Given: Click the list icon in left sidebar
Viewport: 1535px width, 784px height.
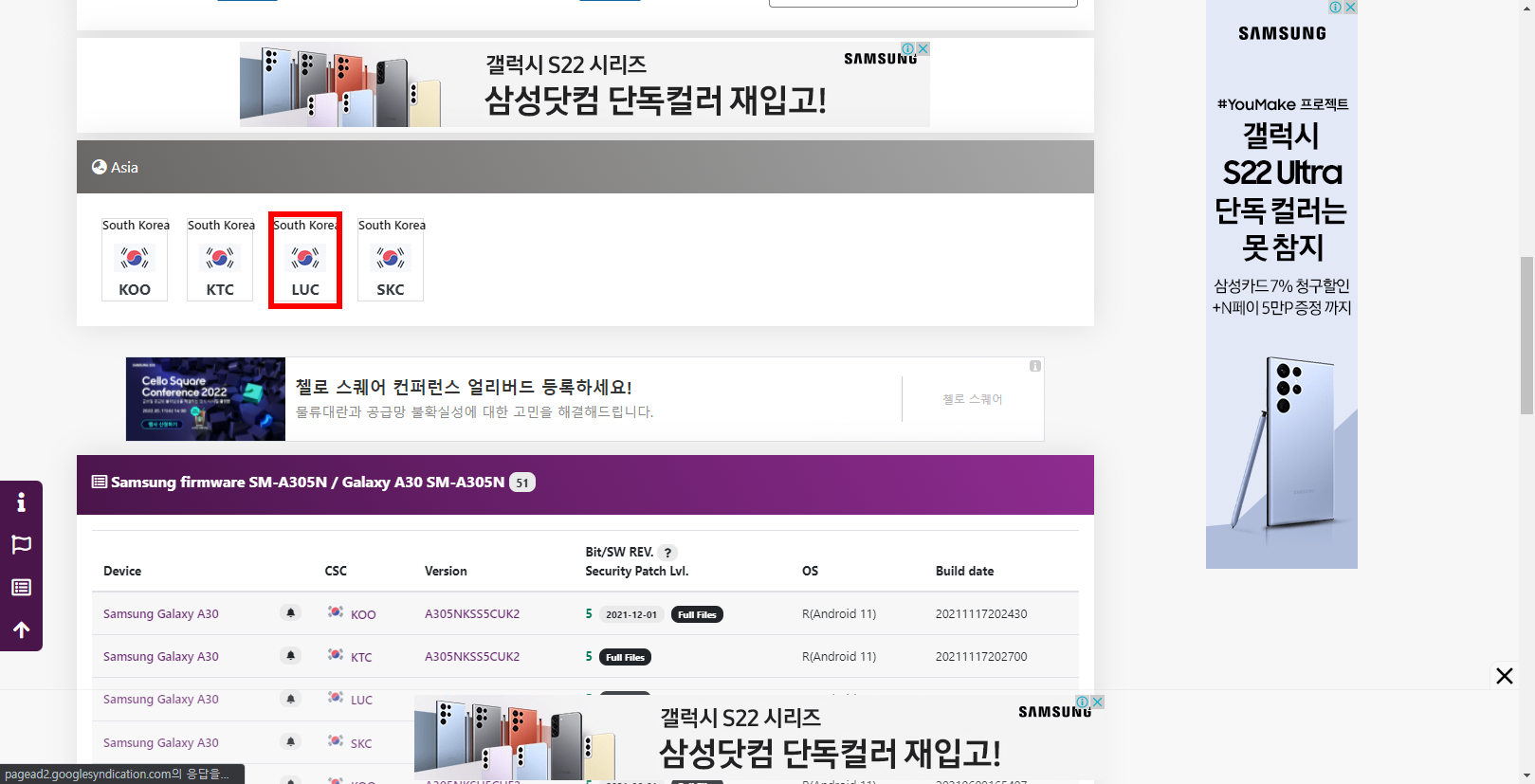Looking at the screenshot, I should tap(21, 588).
